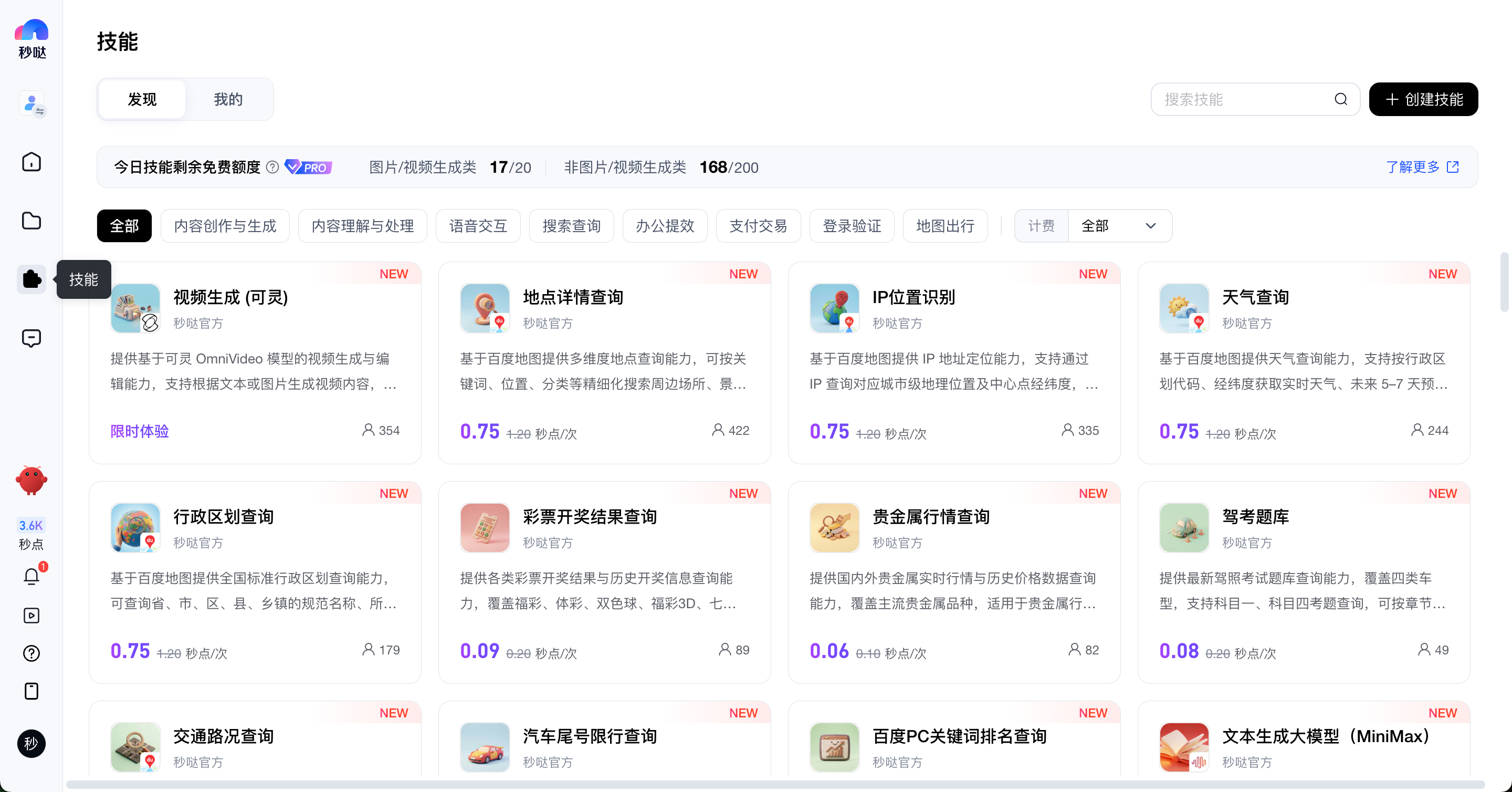The height and width of the screenshot is (792, 1512).
Task: Open the IP位置识别 skill icon
Action: (x=835, y=308)
